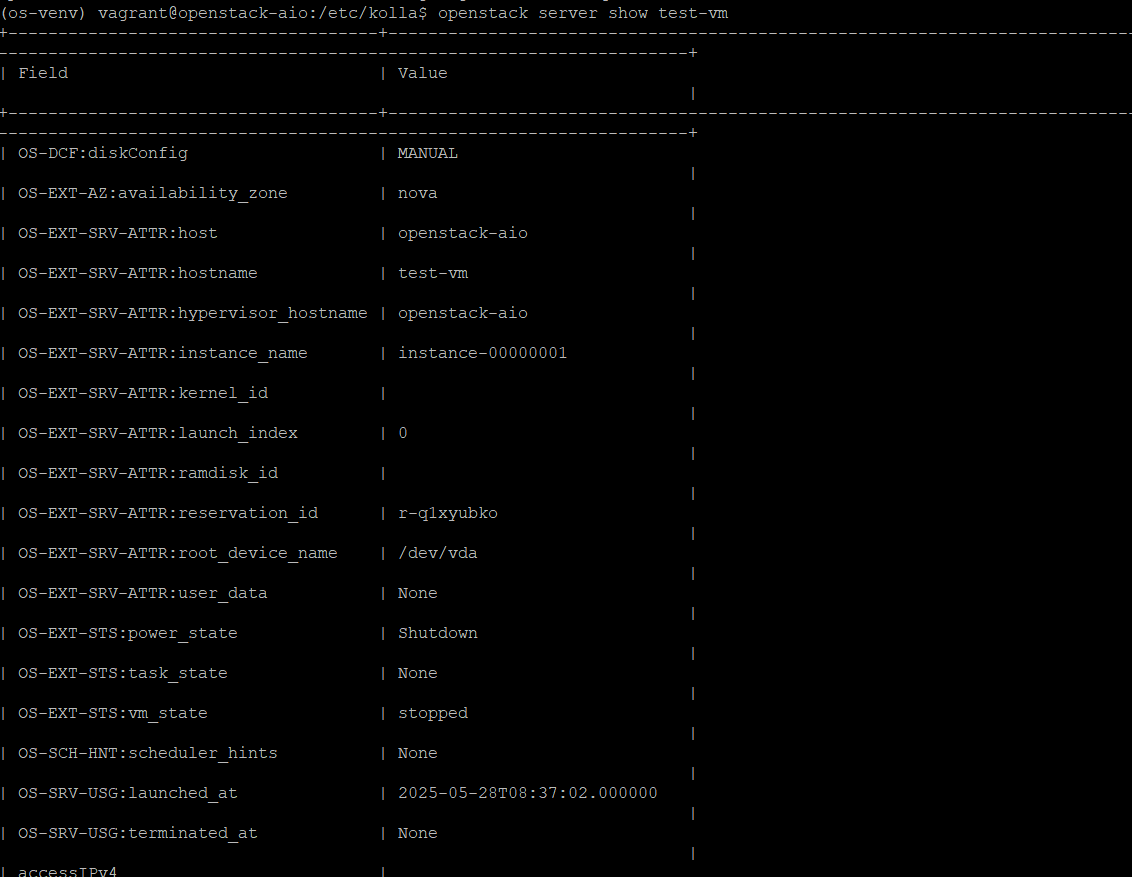
Task: Click the OS-SRV-USG:launched_at field
Action: pyautogui.click(x=128, y=793)
